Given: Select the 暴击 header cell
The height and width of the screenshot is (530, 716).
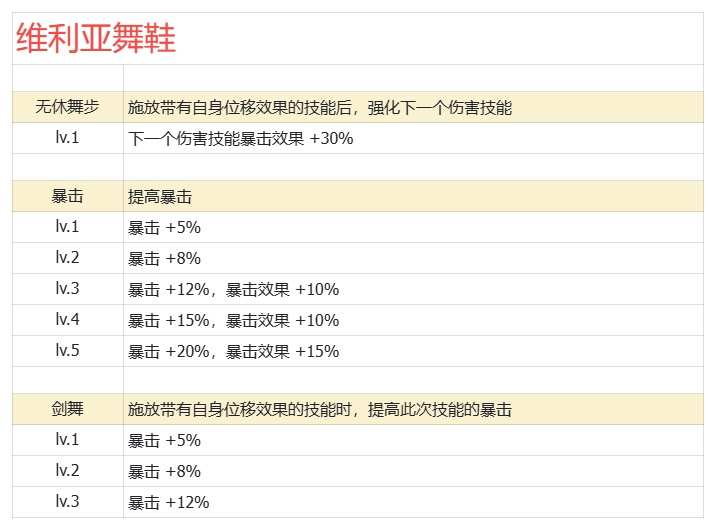Looking at the screenshot, I should (x=68, y=196).
